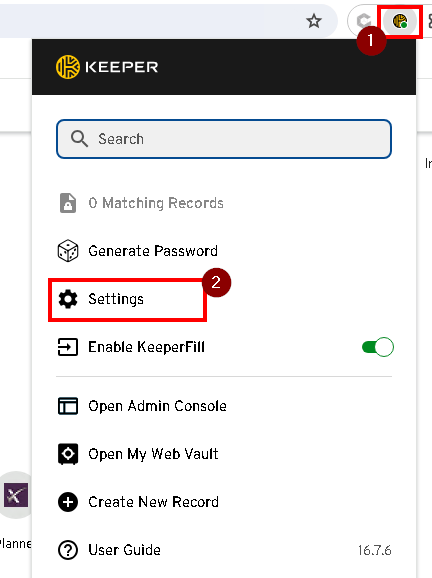Click the Keeper logo in the black header

pyautogui.click(x=107, y=67)
